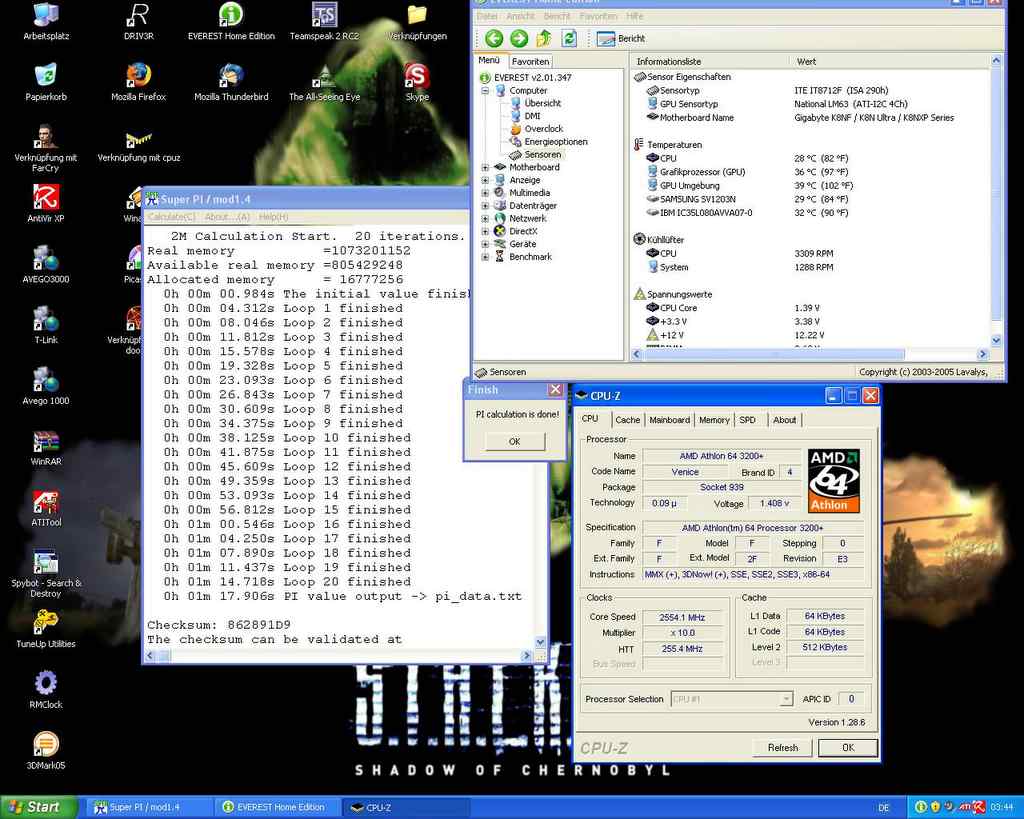The image size is (1024, 819).
Task: Switch to the Mainboard tab in CPU-Z
Action: coord(669,420)
